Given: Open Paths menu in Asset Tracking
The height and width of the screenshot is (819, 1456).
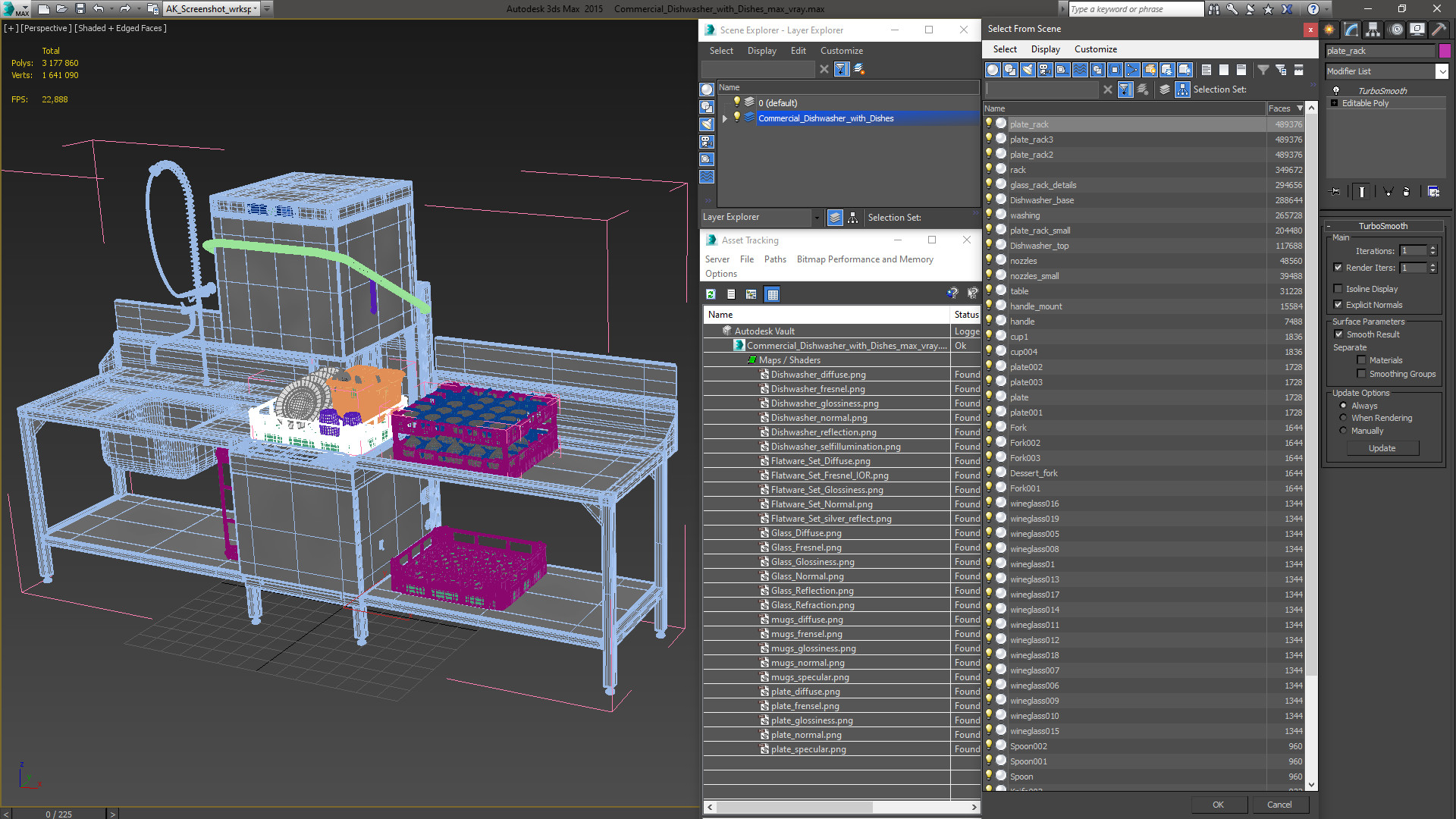Looking at the screenshot, I should 775,259.
